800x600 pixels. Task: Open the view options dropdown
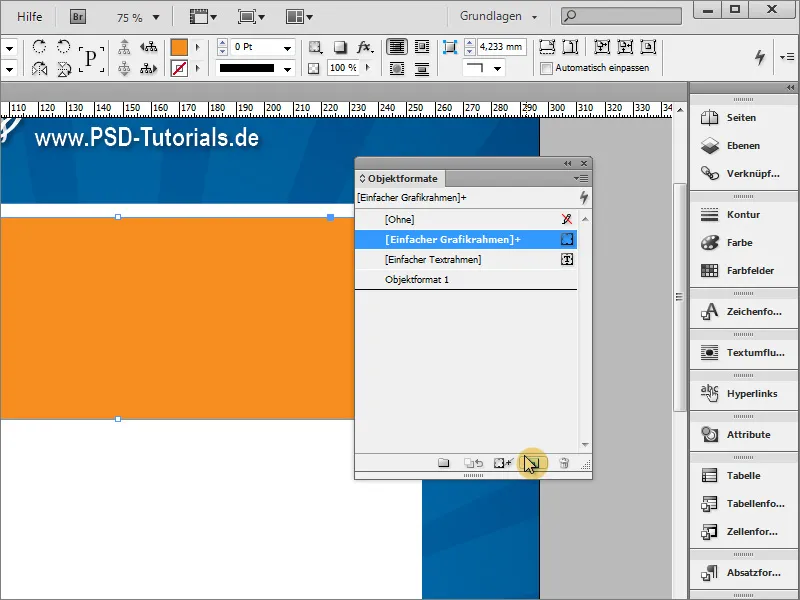point(203,17)
